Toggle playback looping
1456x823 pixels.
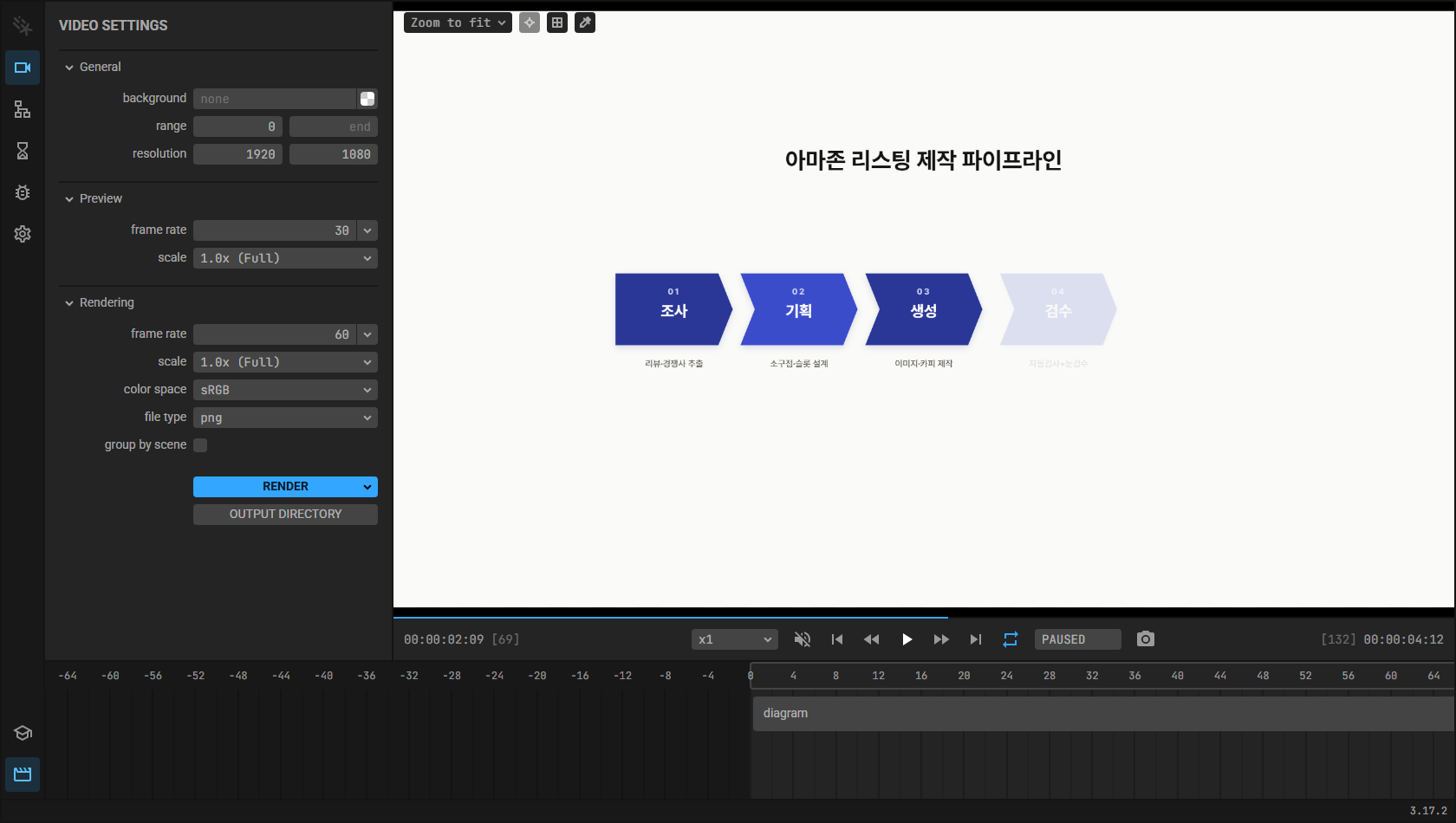click(1011, 639)
